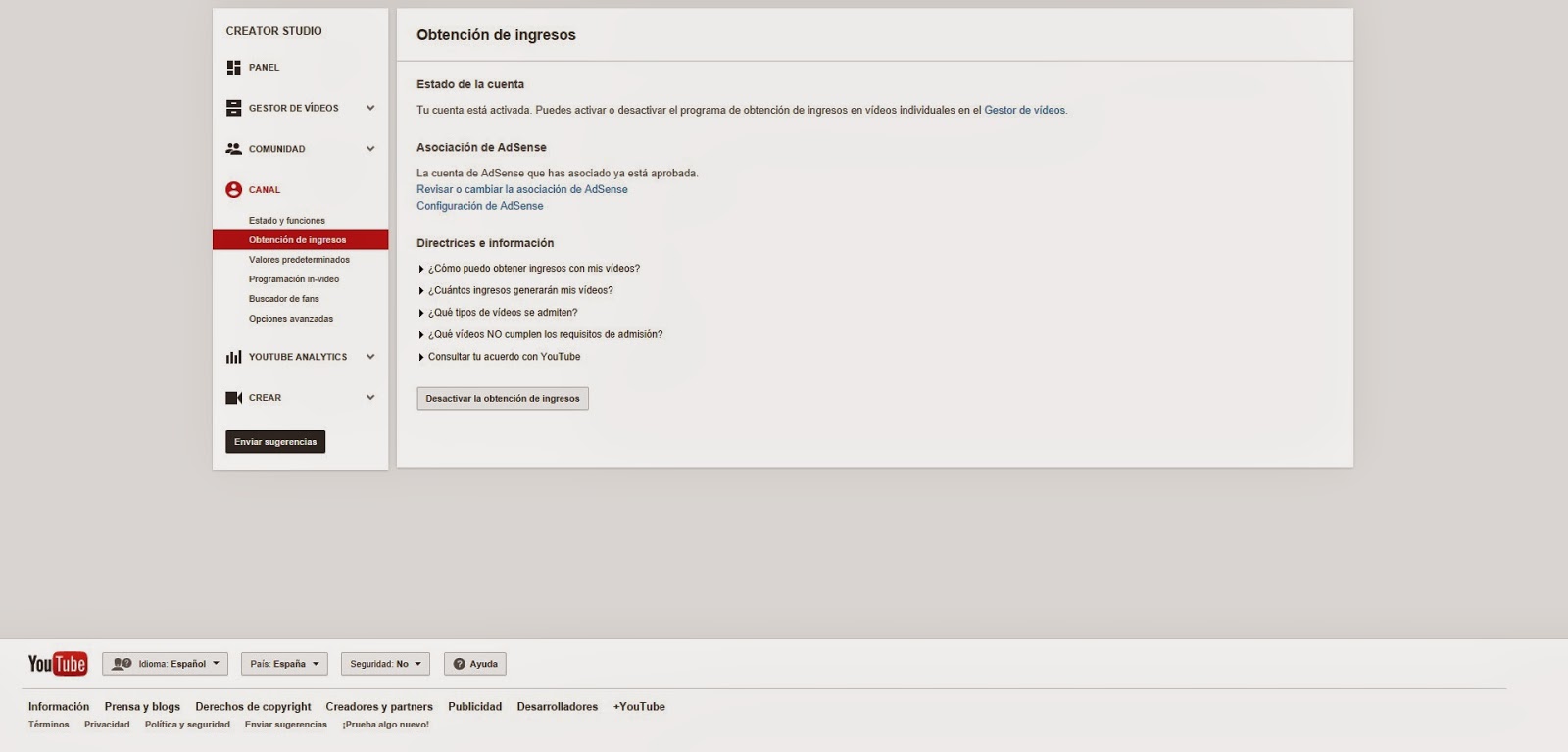
Task: Open Privacidad footer link
Action: click(107, 725)
